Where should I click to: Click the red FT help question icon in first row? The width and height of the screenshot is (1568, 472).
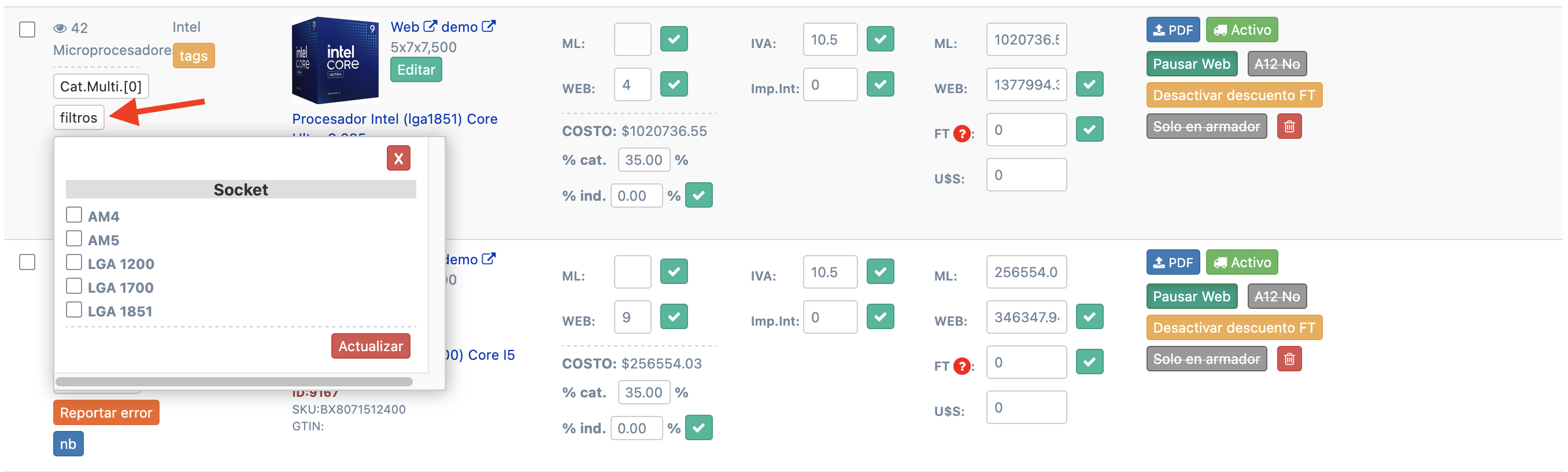961,134
